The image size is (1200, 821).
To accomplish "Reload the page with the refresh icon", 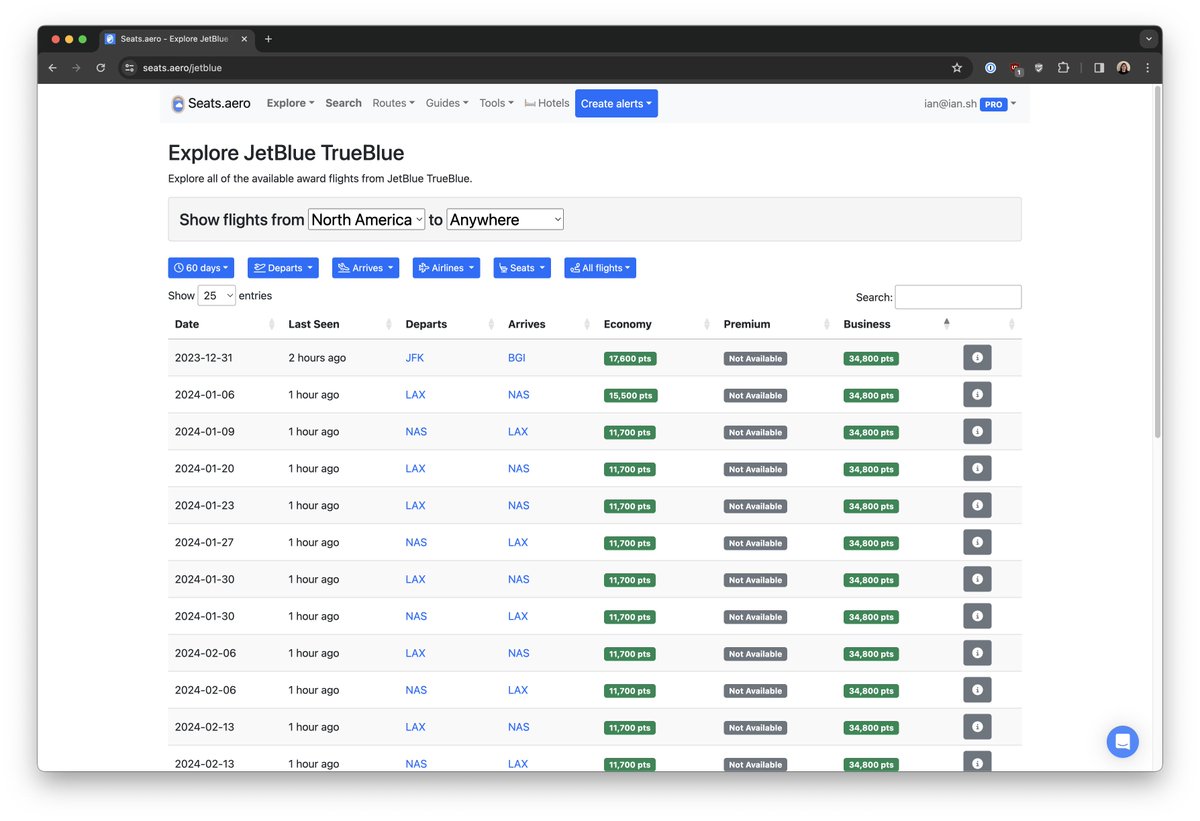I will (x=100, y=68).
